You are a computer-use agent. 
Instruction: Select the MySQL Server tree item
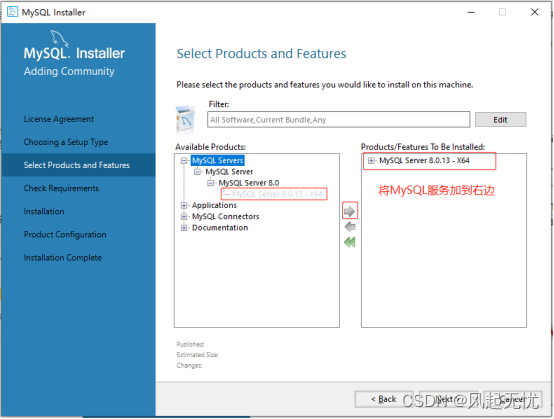pyautogui.click(x=229, y=172)
